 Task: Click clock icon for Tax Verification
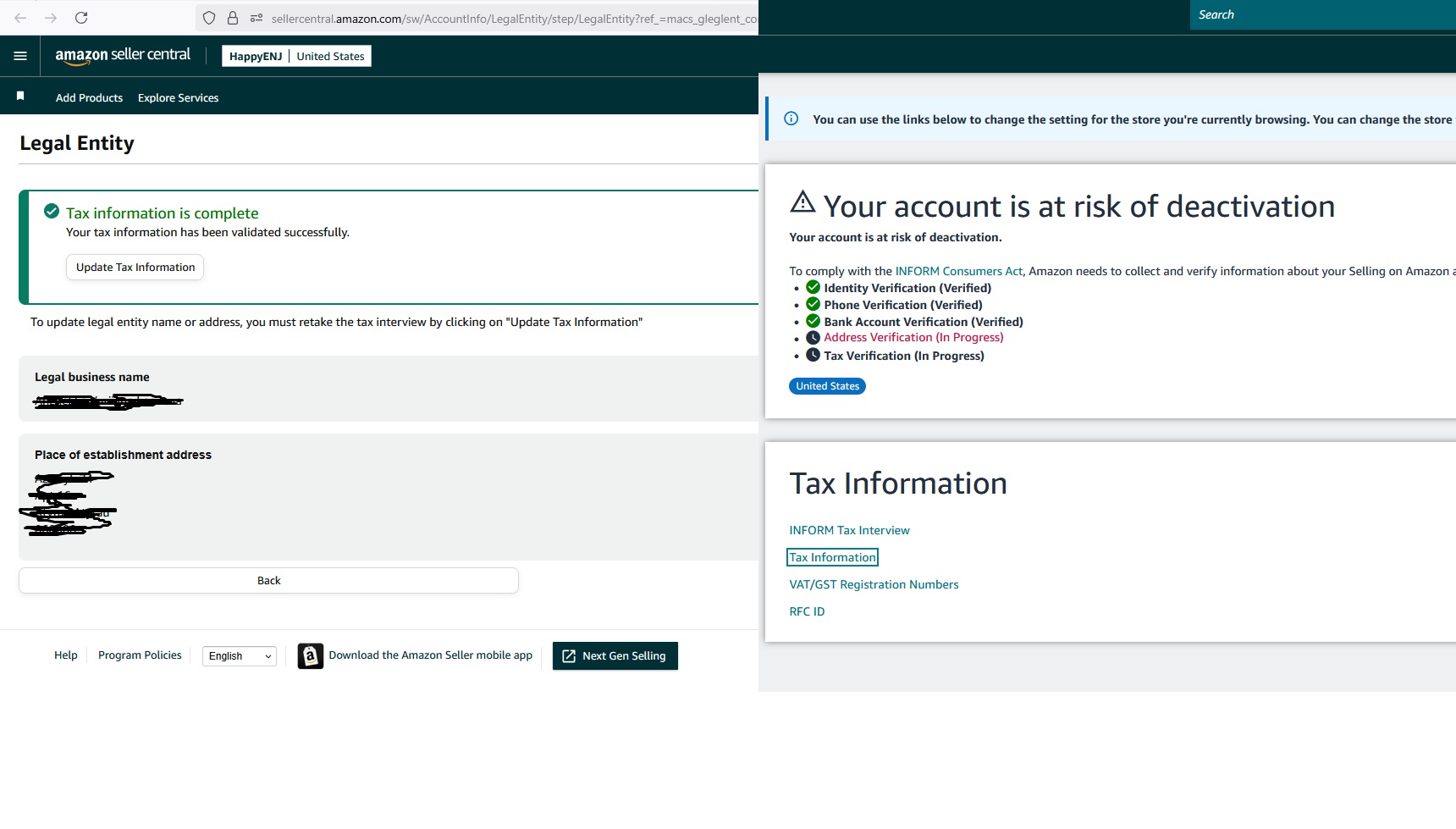(x=813, y=355)
